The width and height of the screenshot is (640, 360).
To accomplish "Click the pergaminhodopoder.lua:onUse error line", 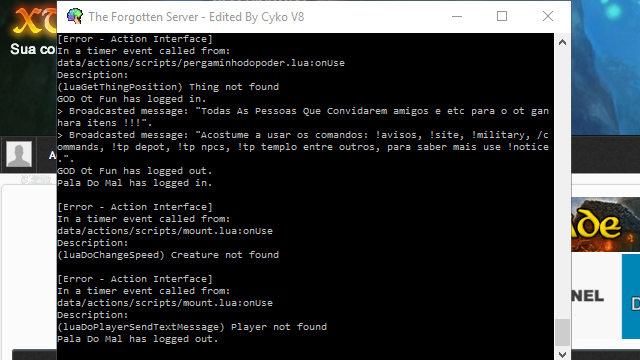I will (x=201, y=63).
